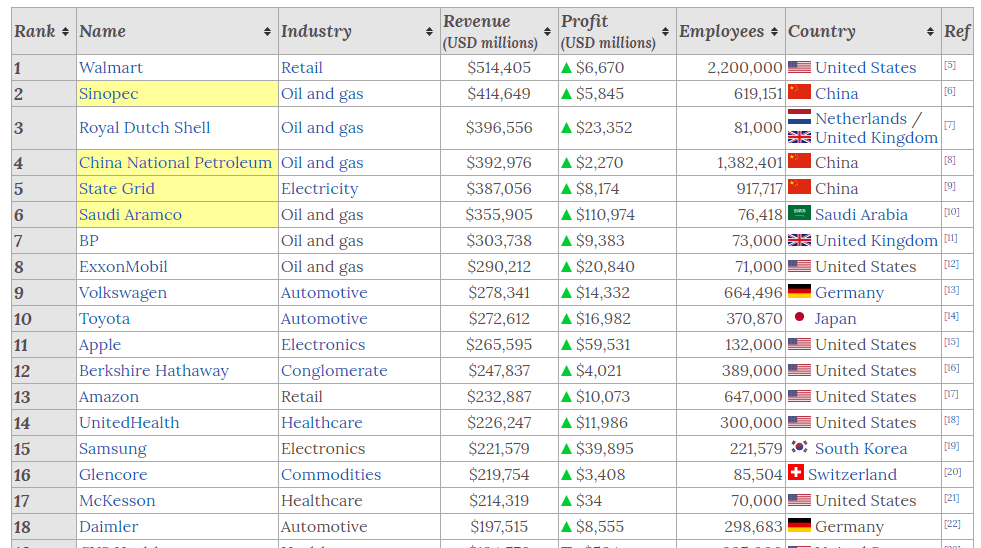
Task: Click green profit arrow for Walmart
Action: click(x=566, y=68)
